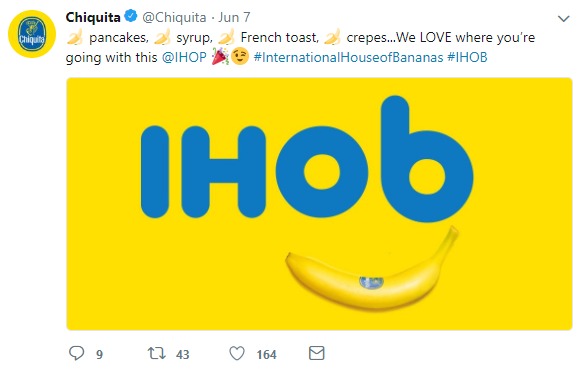Click the banana in the image
The height and width of the screenshot is (369, 577).
(372, 270)
